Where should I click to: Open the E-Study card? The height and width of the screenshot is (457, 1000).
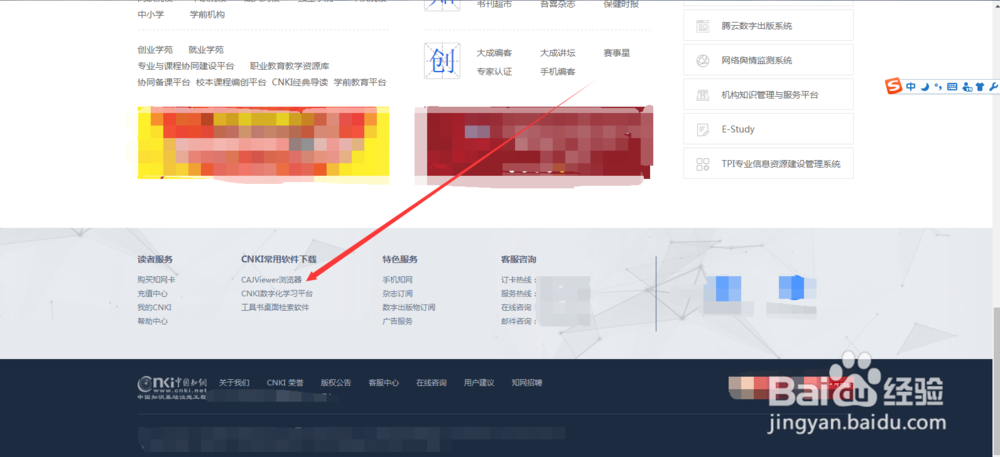coord(768,129)
